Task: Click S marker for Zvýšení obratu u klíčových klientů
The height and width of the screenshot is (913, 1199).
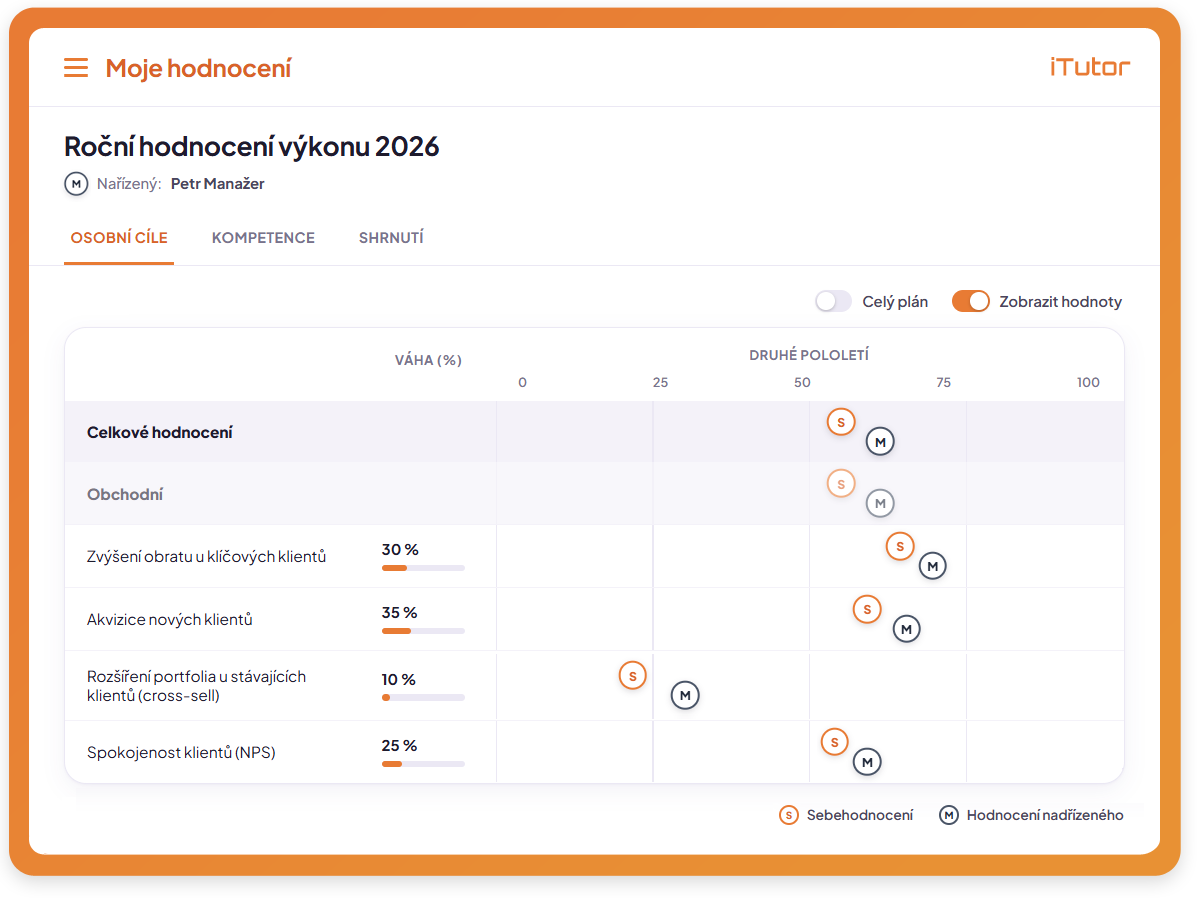Action: 900,547
